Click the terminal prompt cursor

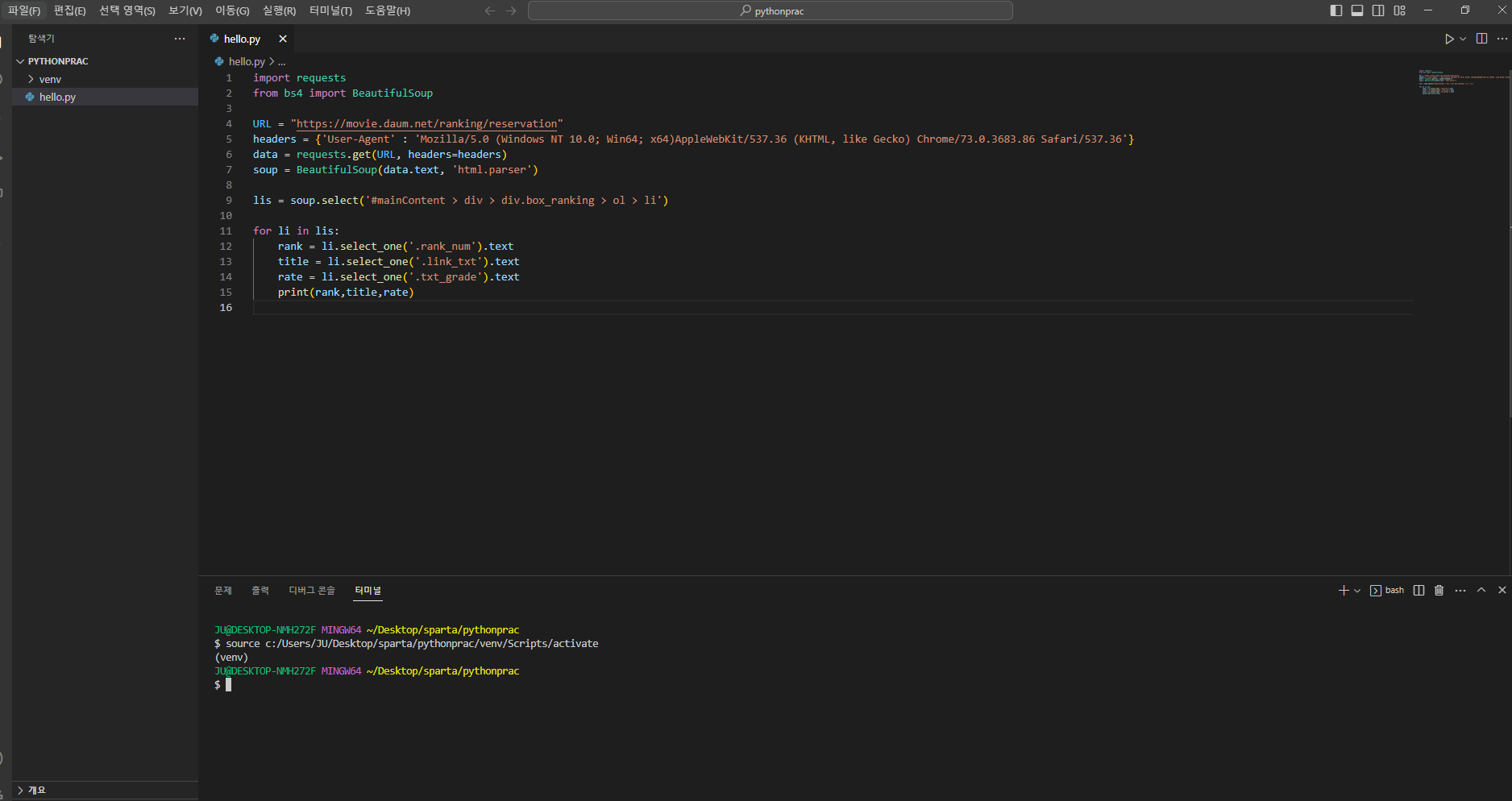tap(228, 685)
